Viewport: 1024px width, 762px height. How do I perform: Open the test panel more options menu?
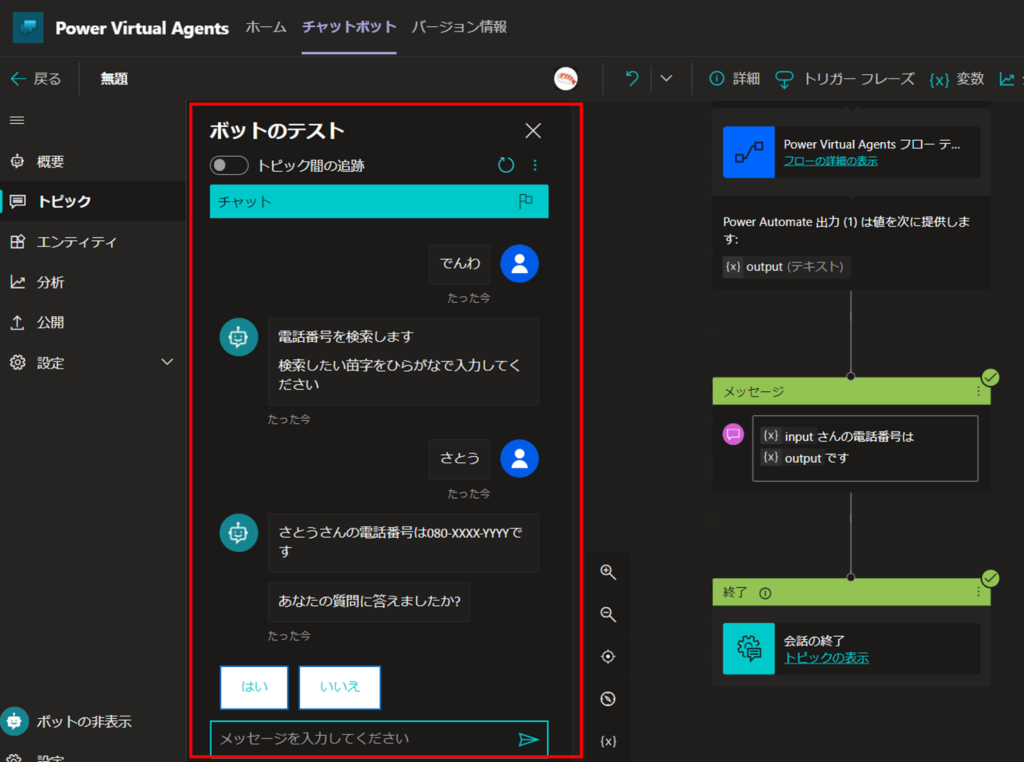pyautogui.click(x=535, y=165)
